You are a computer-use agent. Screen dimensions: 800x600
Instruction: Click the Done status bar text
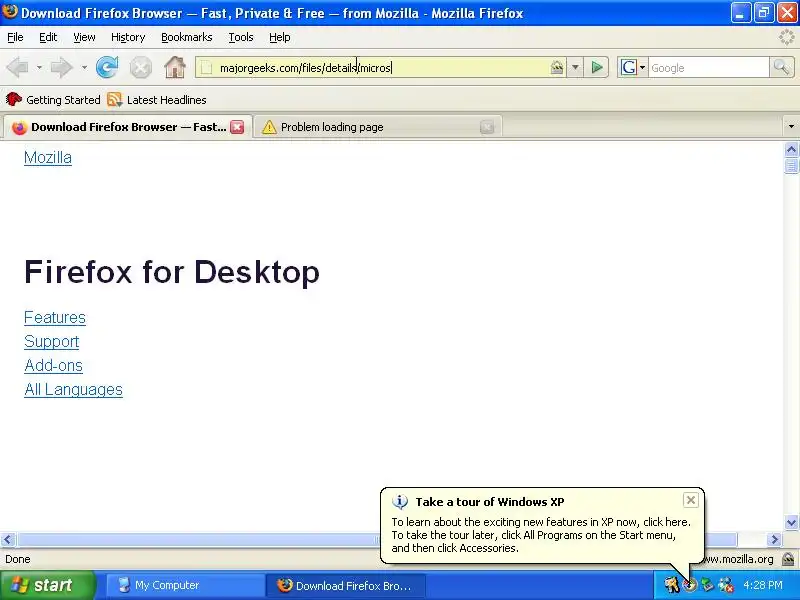tap(18, 559)
